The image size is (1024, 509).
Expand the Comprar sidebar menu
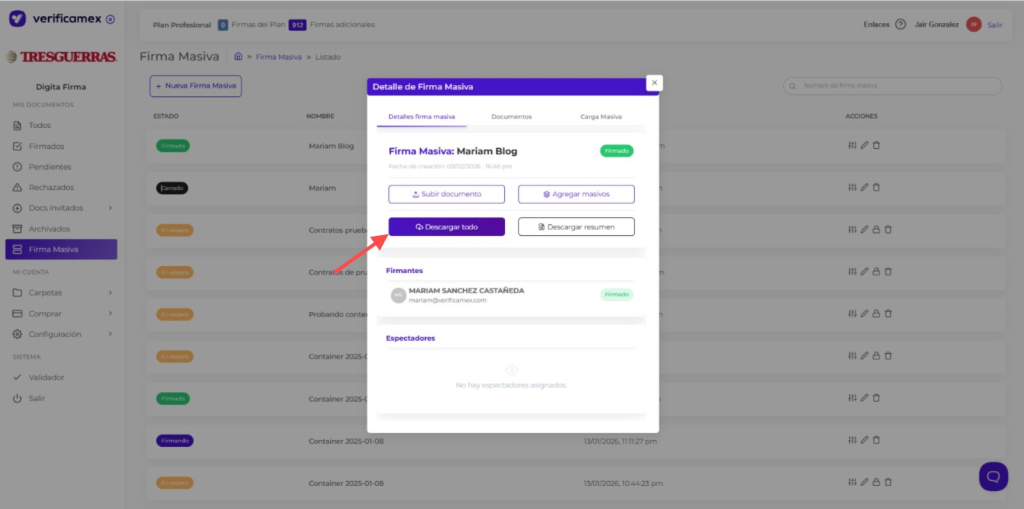pos(109,313)
